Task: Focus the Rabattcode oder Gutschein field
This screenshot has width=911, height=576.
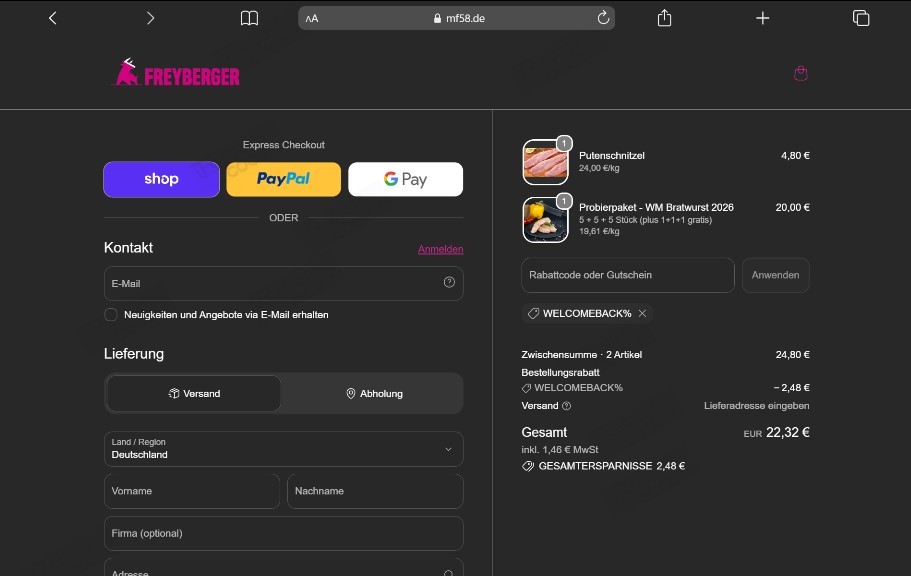Action: tap(628, 275)
